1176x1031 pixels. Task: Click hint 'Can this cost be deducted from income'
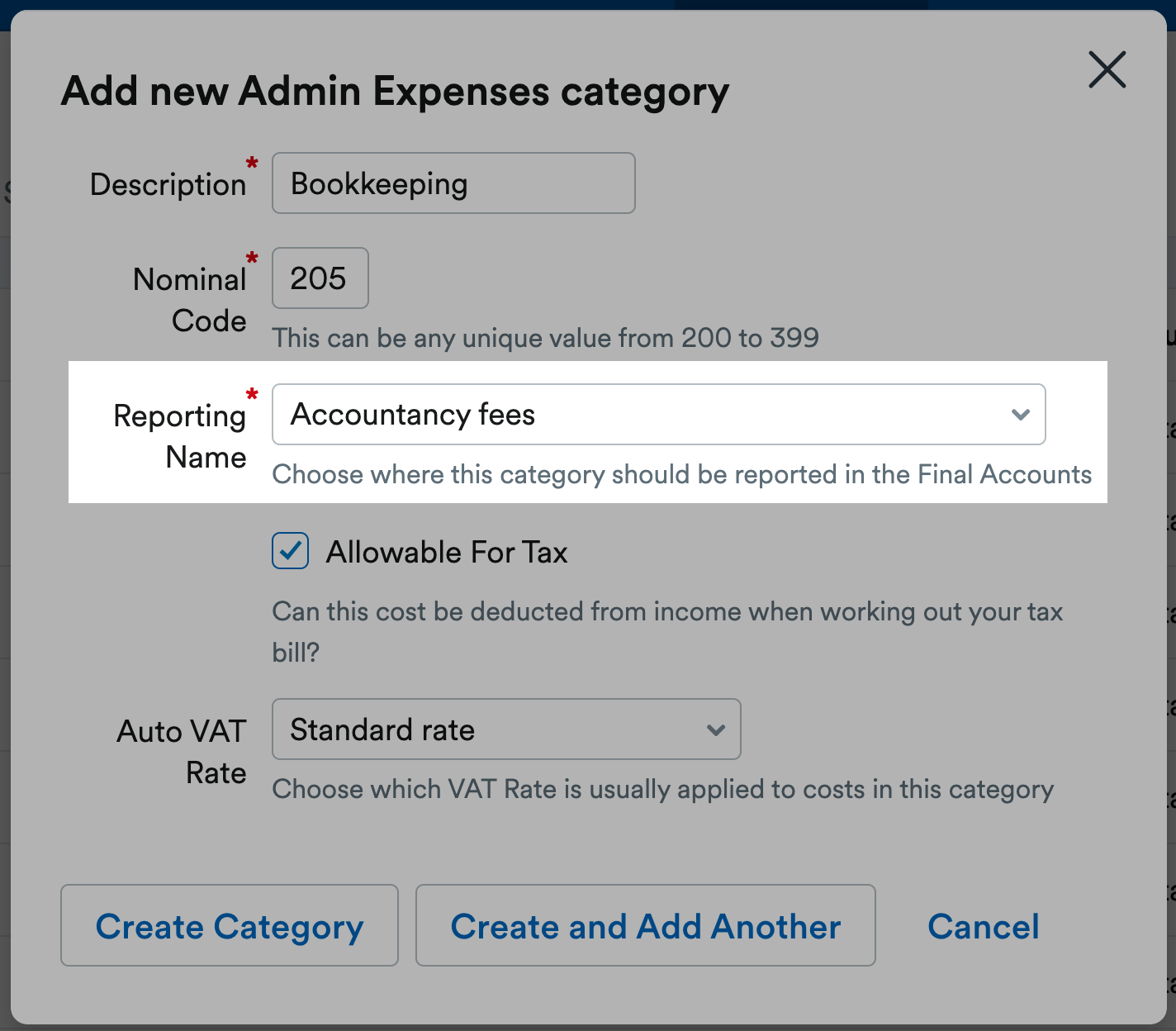667,632
